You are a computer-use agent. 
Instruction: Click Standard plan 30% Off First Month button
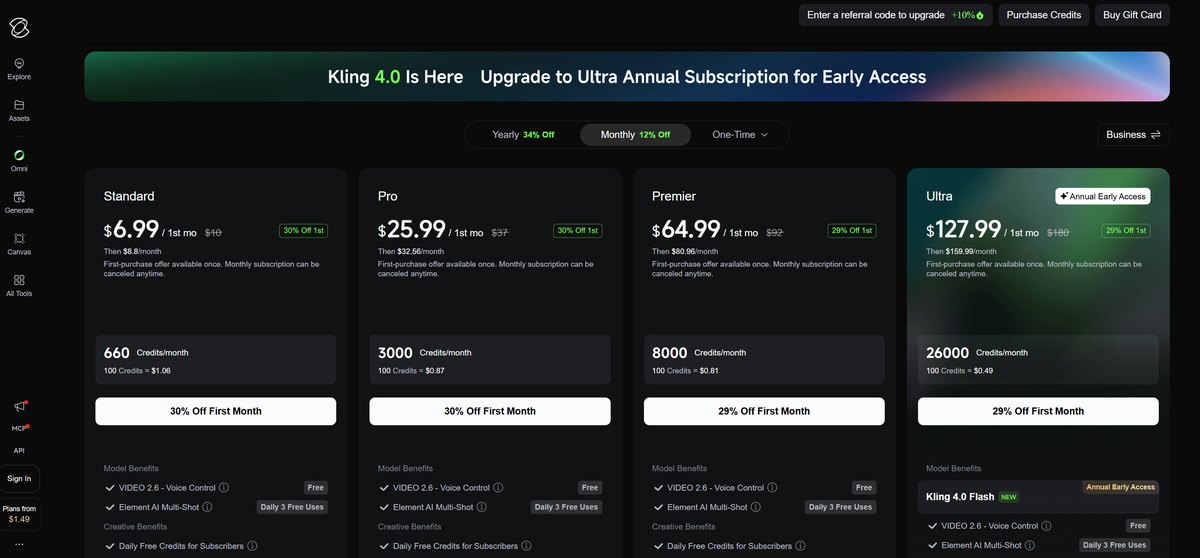click(216, 411)
